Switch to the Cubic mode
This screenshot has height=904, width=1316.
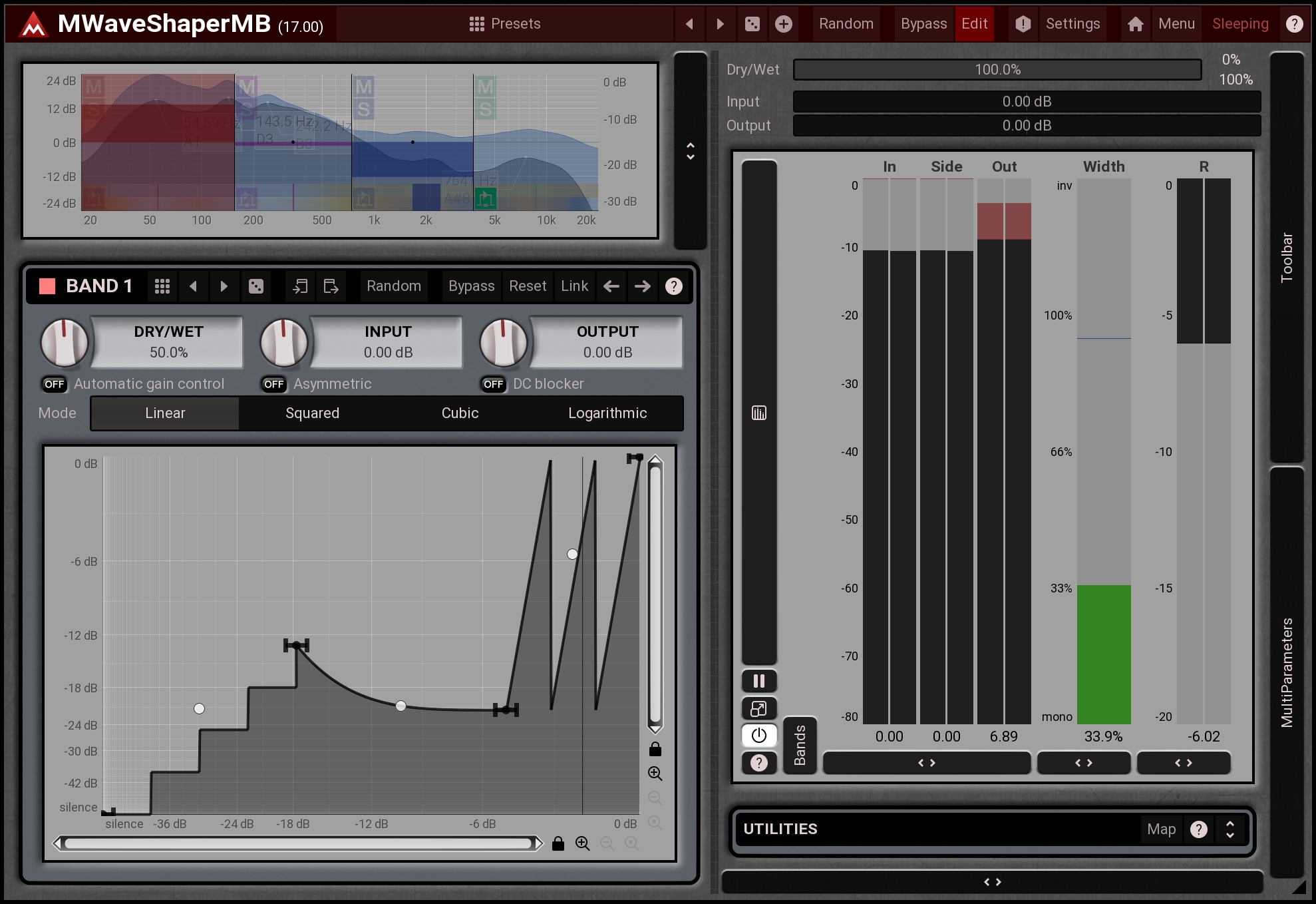pos(460,413)
